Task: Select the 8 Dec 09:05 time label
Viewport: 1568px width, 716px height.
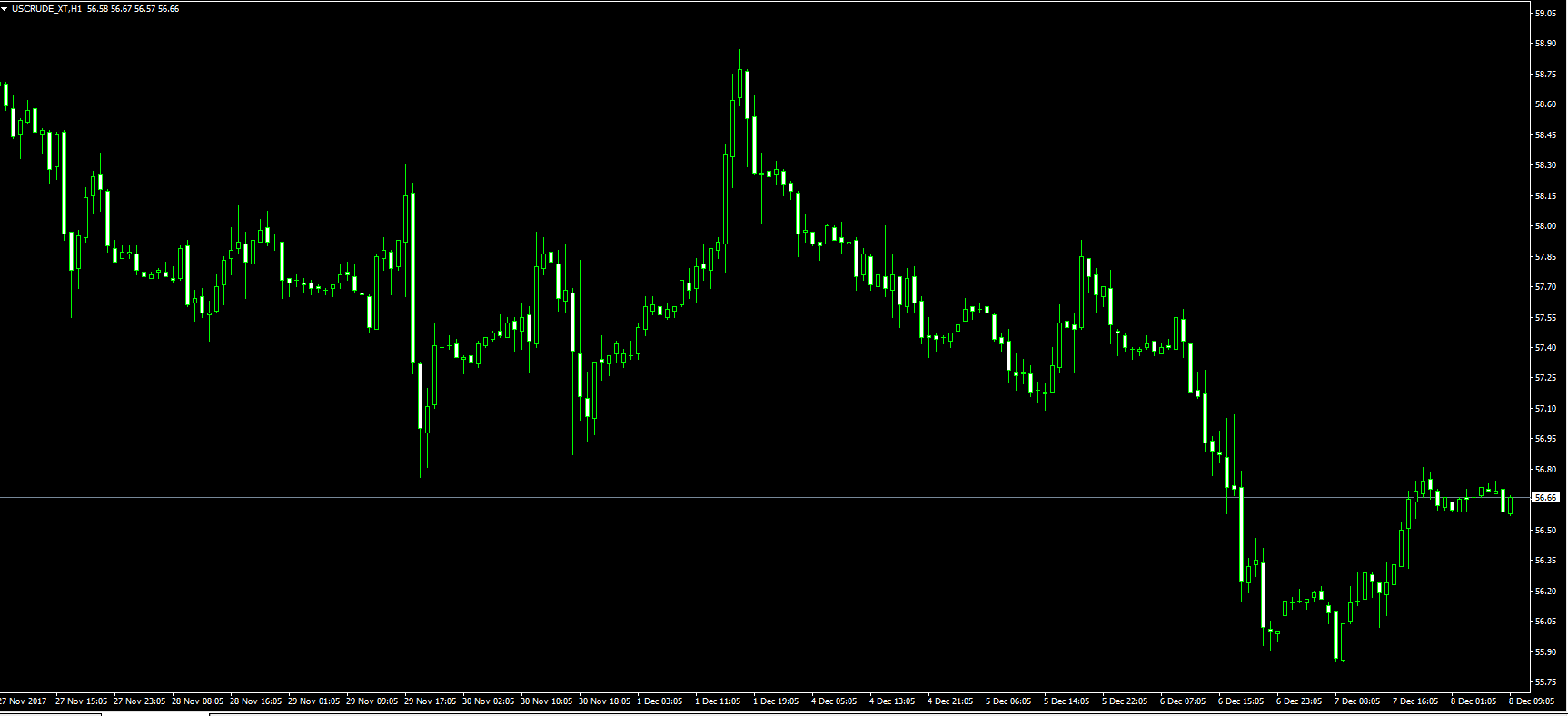Action: [x=1532, y=701]
